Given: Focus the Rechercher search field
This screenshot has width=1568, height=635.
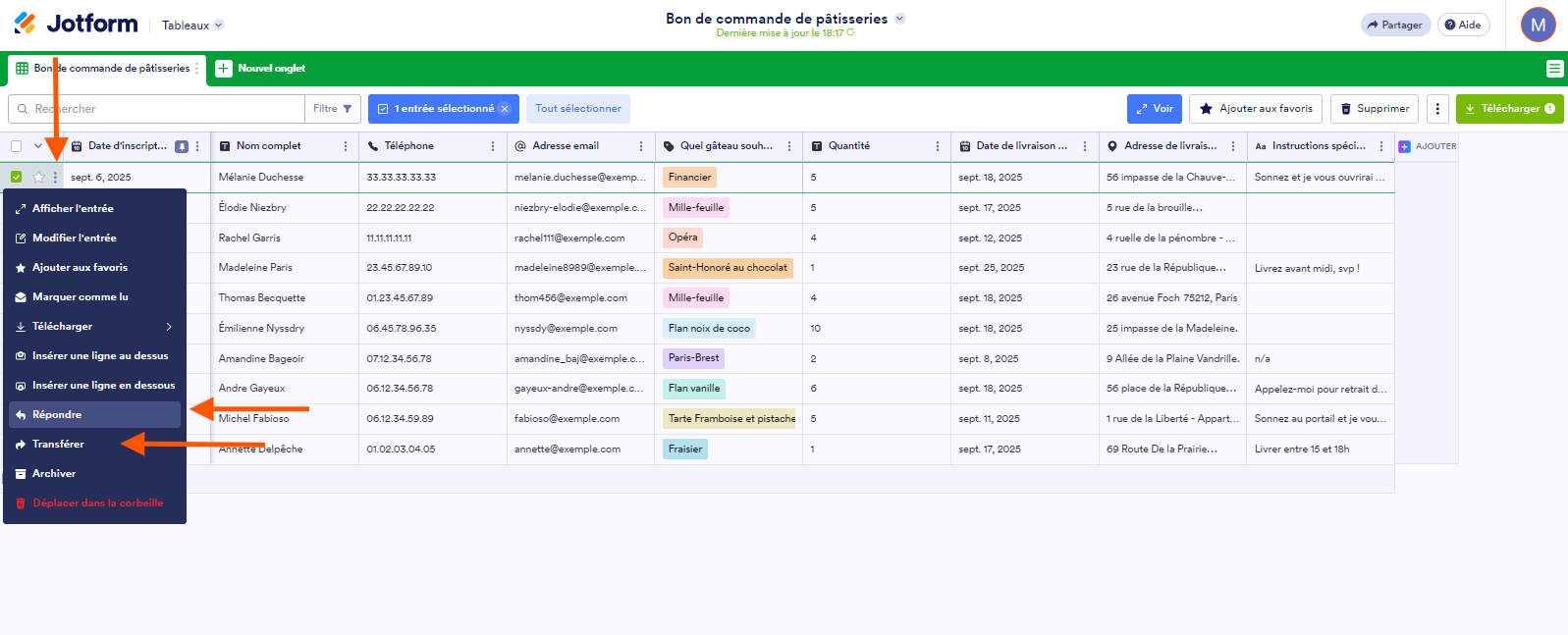Looking at the screenshot, I should tap(157, 109).
